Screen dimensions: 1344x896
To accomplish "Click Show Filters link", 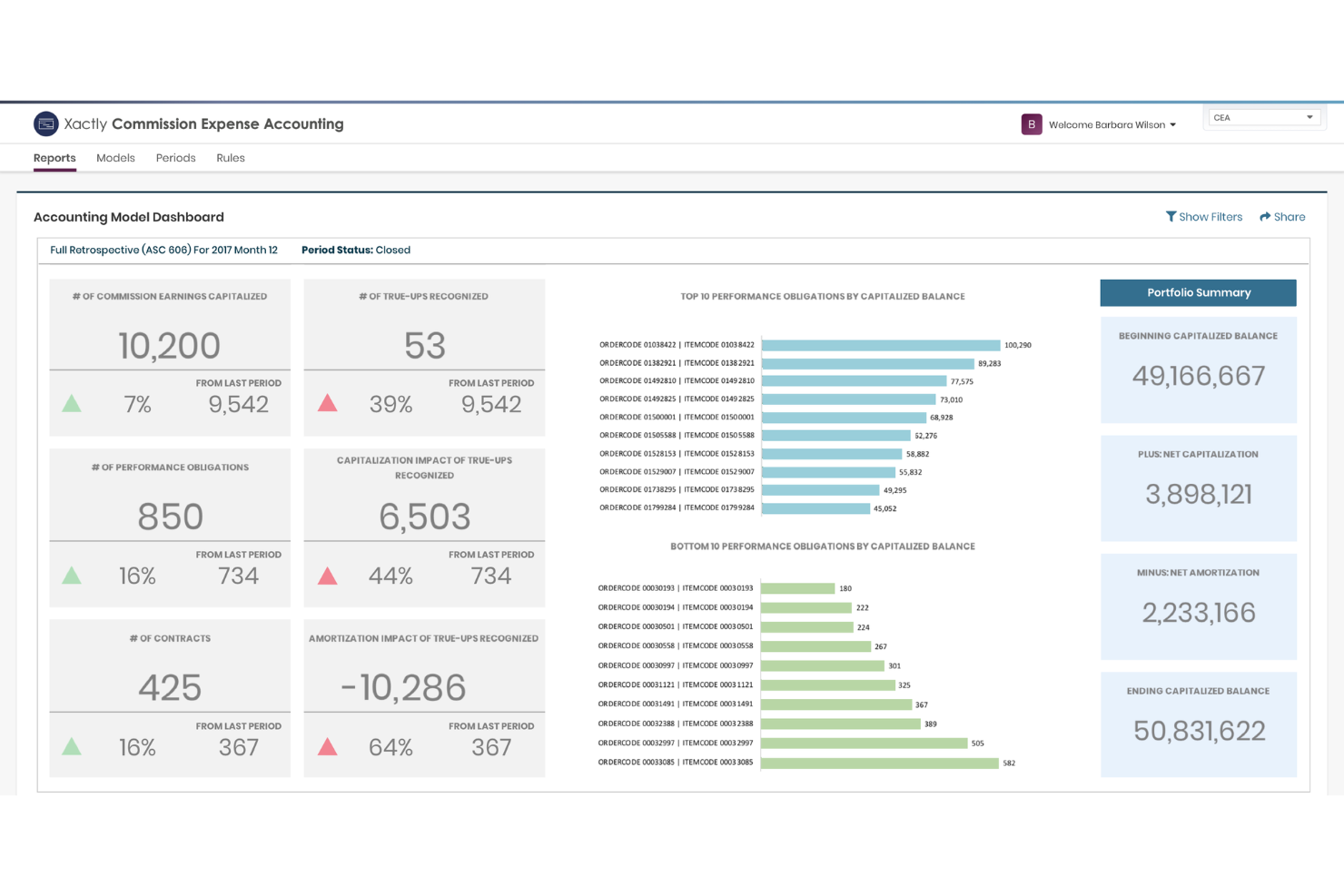I will (x=1204, y=217).
